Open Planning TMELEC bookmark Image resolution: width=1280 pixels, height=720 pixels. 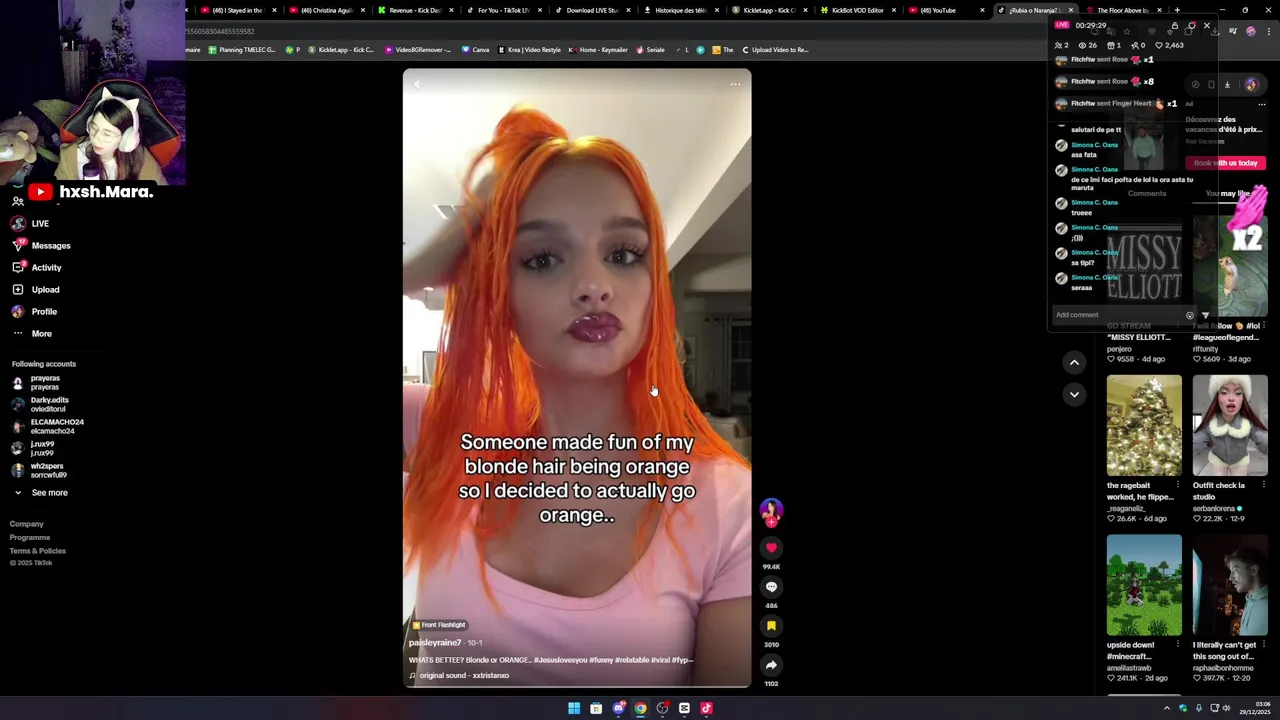242,49
